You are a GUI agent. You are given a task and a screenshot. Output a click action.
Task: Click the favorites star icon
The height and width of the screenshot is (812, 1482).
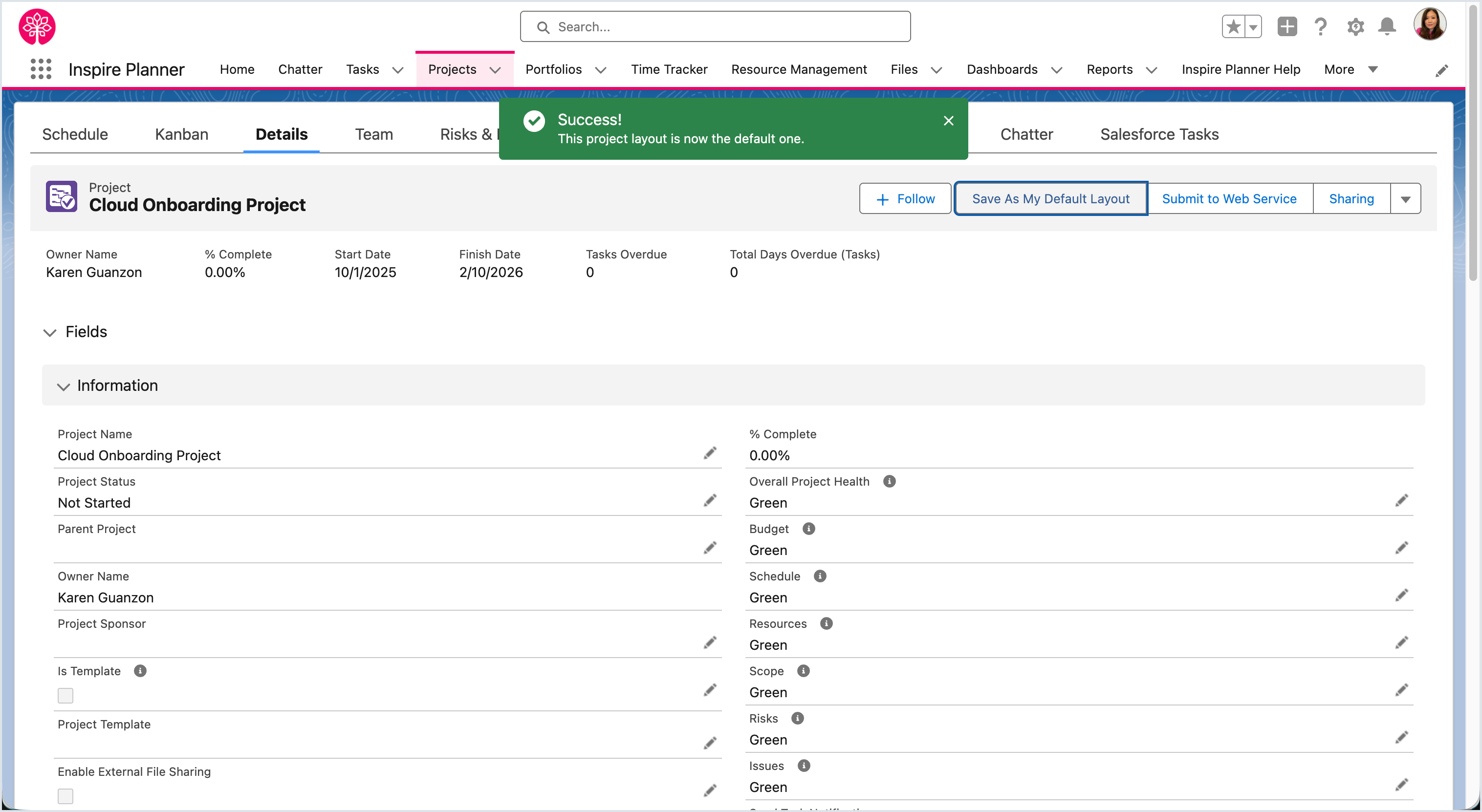tap(1233, 26)
